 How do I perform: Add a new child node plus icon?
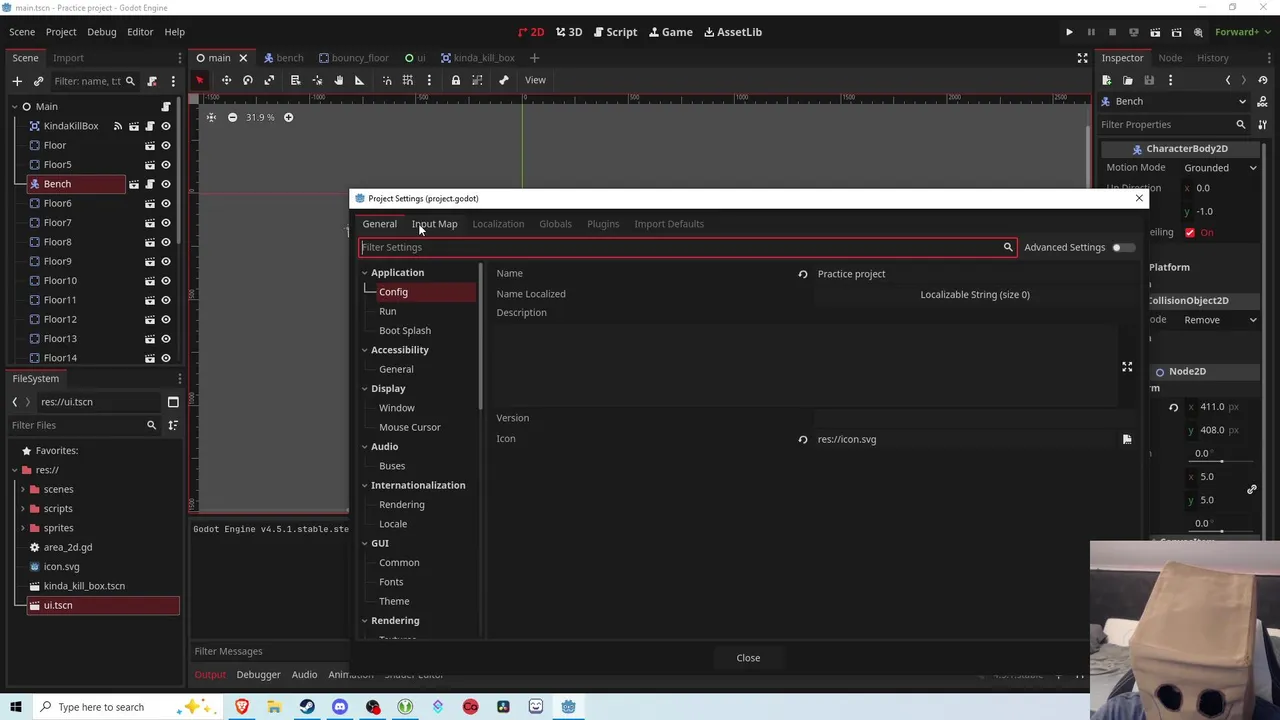pyautogui.click(x=17, y=81)
